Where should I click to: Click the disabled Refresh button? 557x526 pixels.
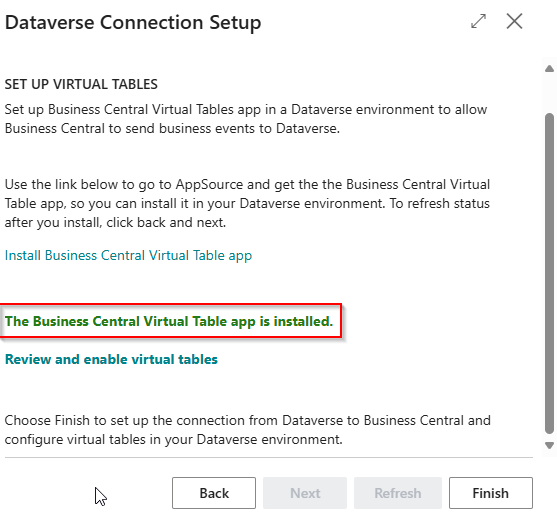click(398, 493)
